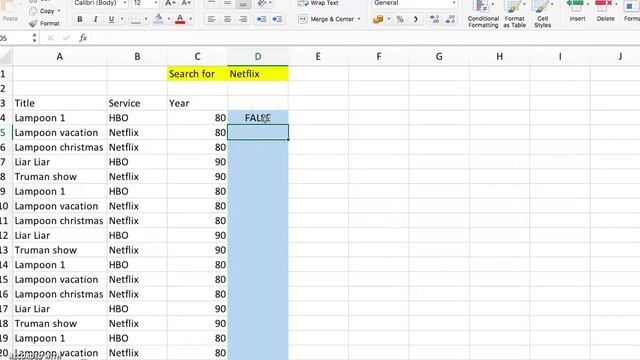Click Delete cells button
The height and width of the screenshot is (360, 640).
pyautogui.click(x=605, y=11)
